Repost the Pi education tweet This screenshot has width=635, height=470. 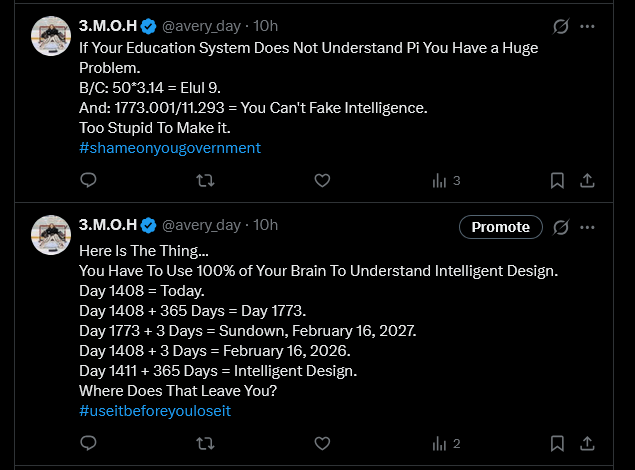[205, 181]
